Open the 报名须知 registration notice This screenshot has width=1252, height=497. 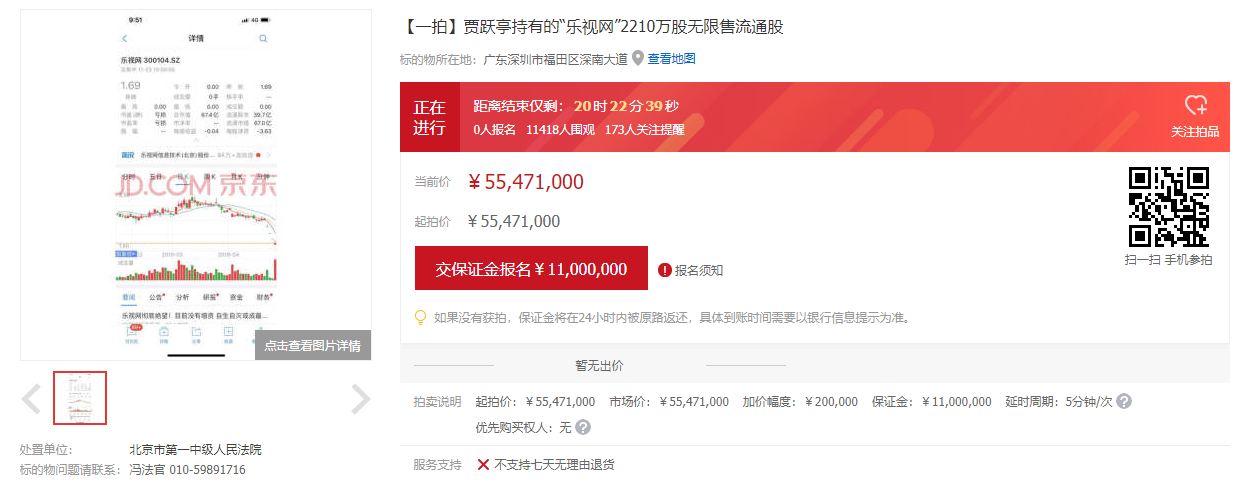pos(699,270)
